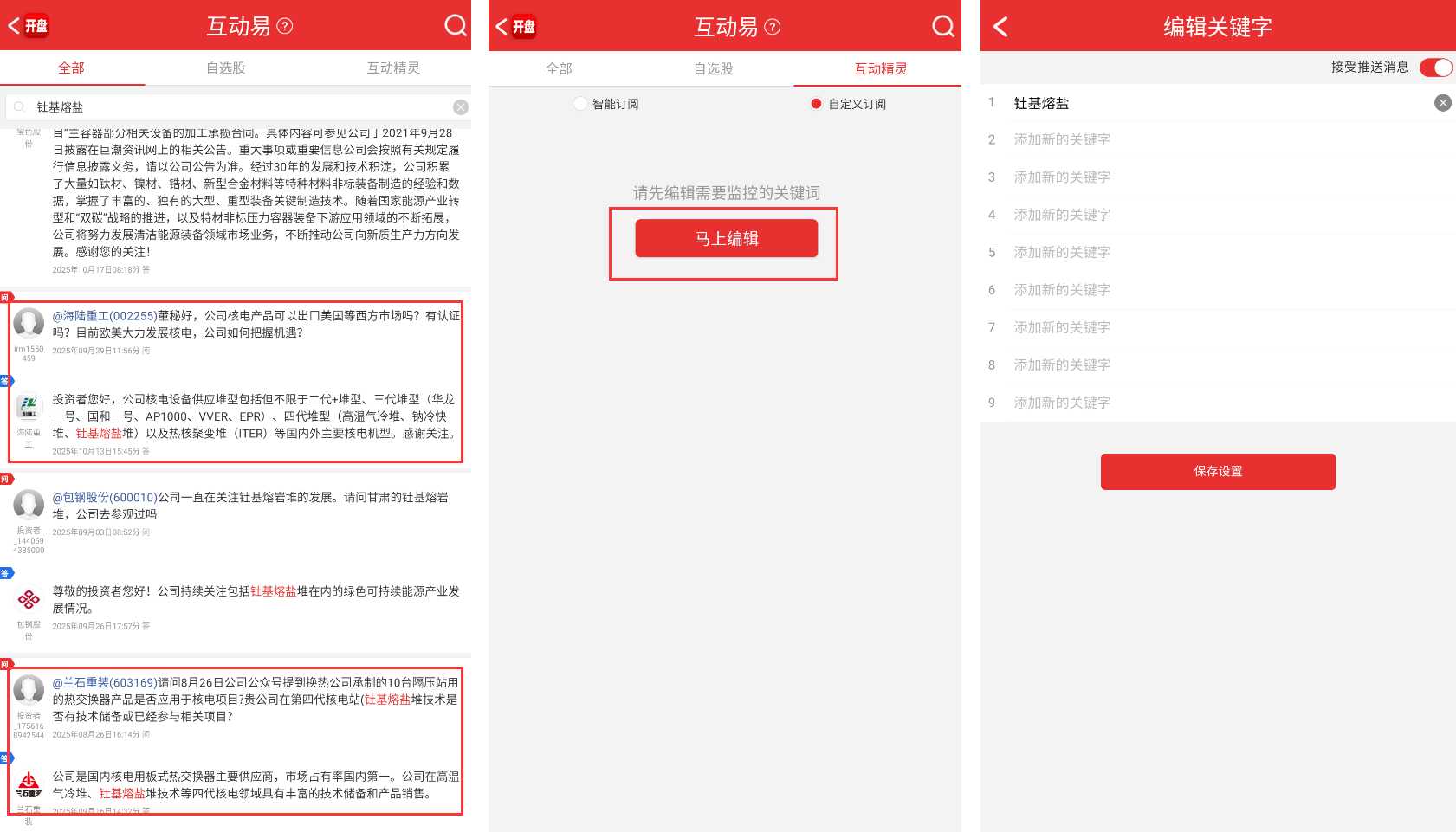Click the search magnifier in the left panel header

[455, 25]
